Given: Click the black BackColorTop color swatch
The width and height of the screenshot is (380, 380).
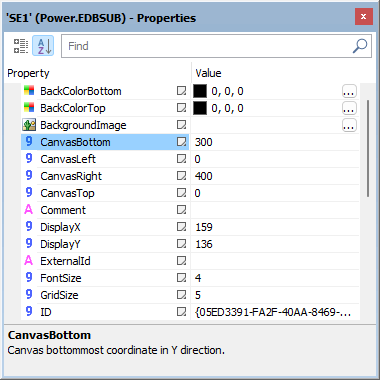Looking at the screenshot, I should (x=200, y=108).
